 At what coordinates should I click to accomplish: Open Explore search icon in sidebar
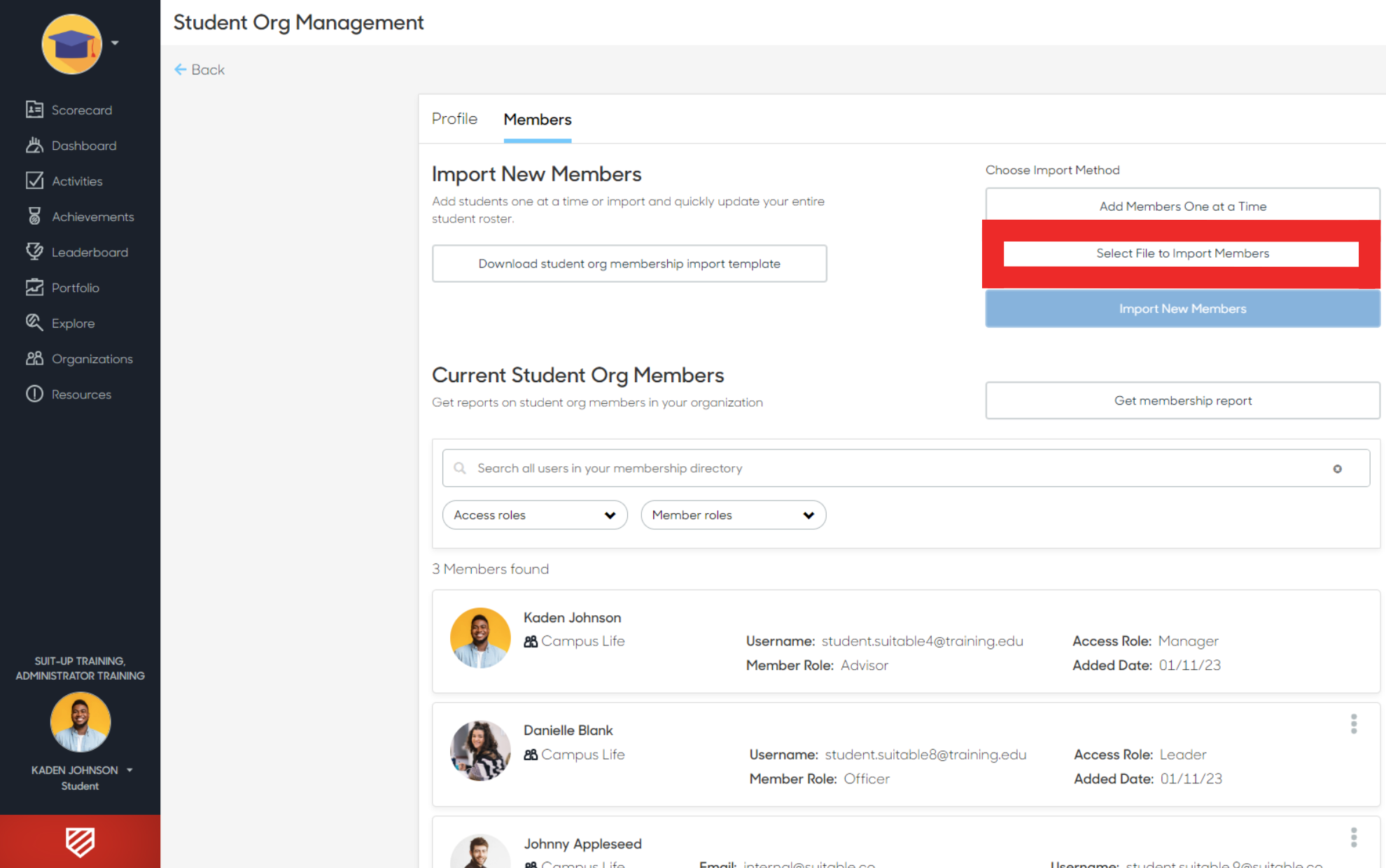pyautogui.click(x=34, y=323)
